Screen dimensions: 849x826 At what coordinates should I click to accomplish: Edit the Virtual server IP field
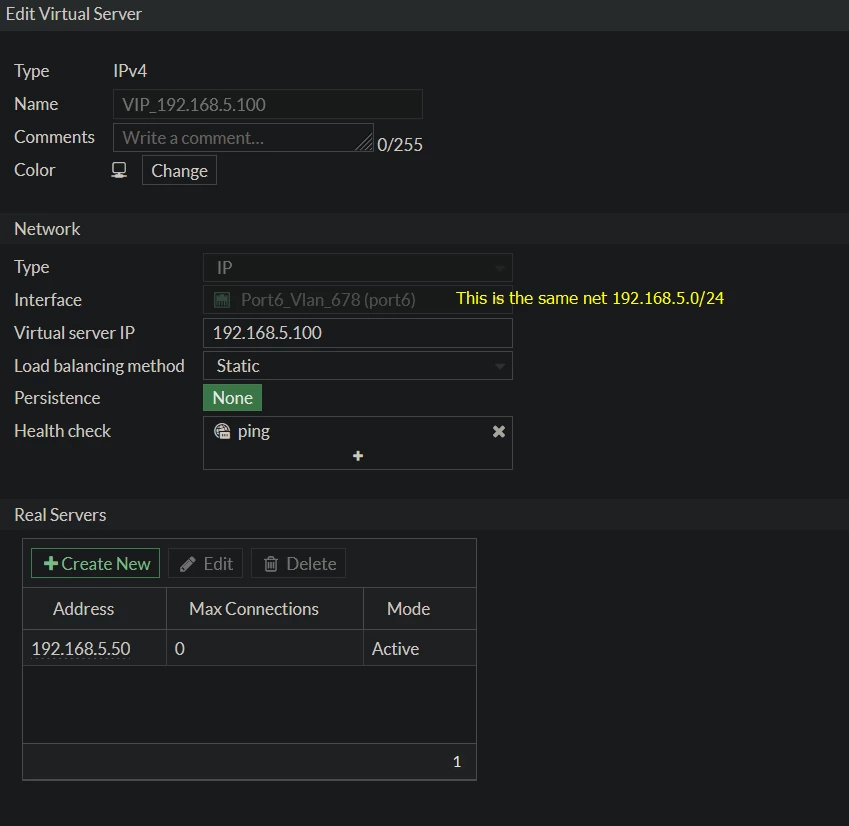[357, 333]
